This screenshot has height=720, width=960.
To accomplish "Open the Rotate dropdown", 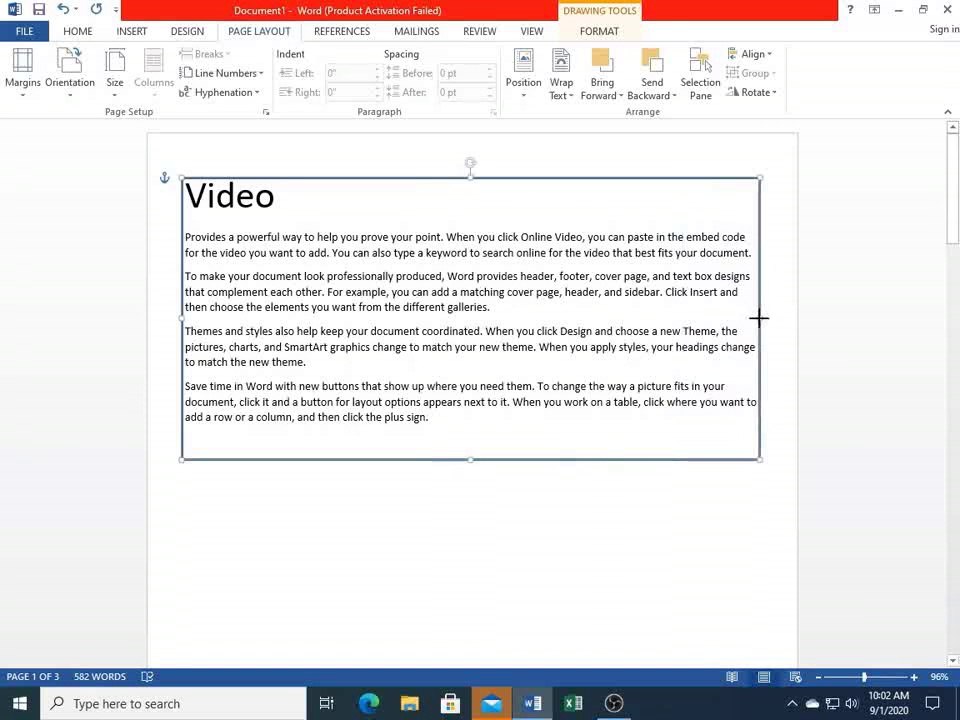I will [751, 92].
